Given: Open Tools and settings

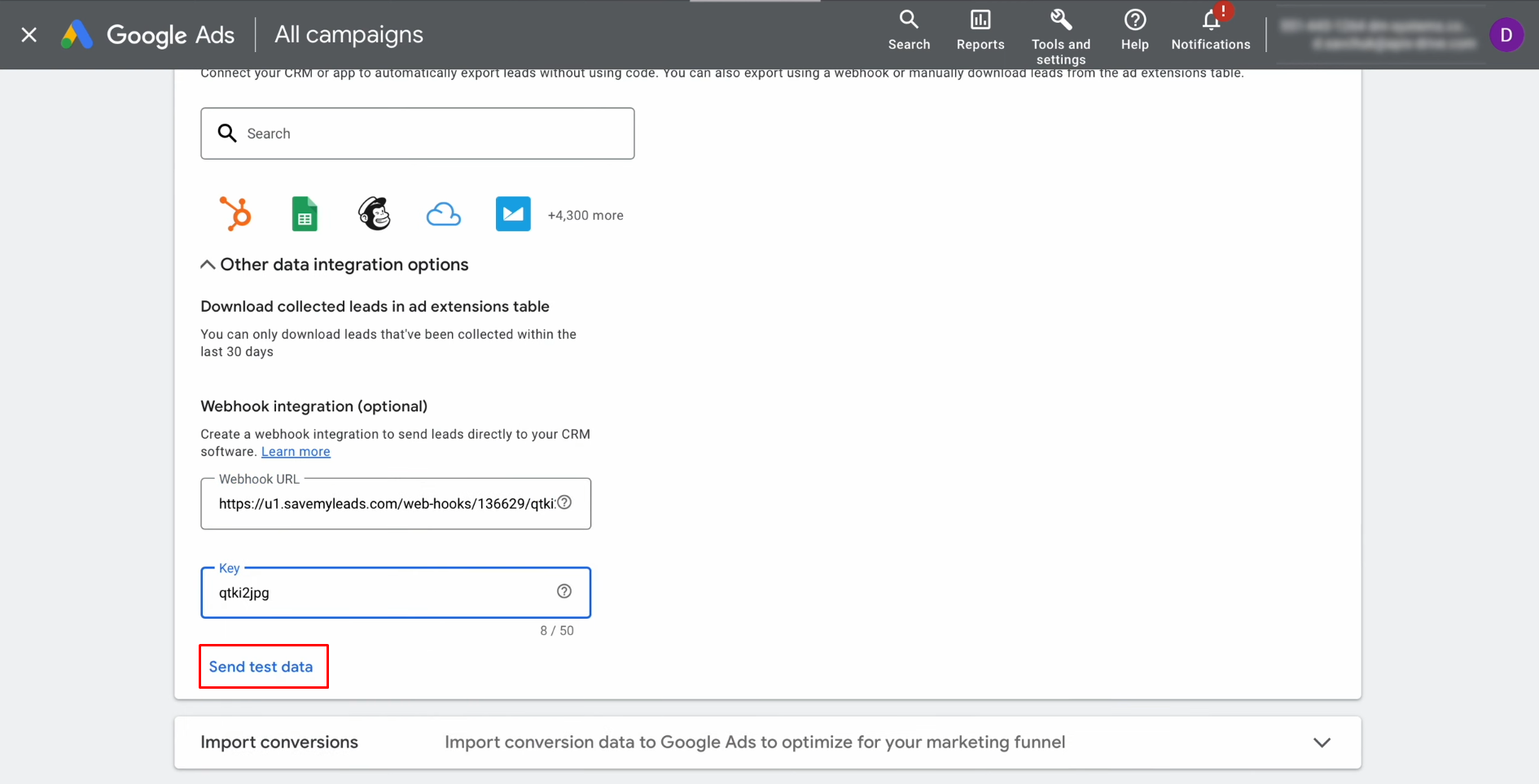Looking at the screenshot, I should click(x=1060, y=37).
